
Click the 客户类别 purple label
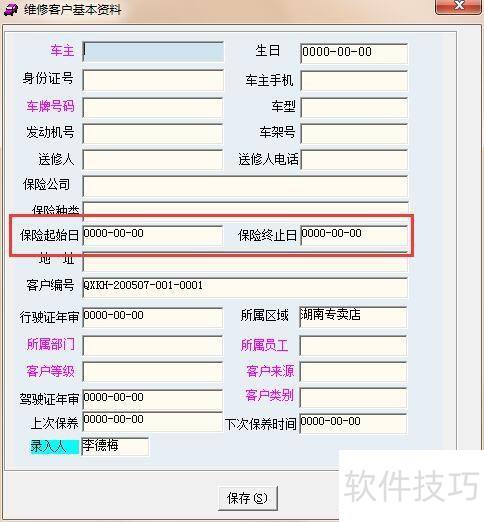(x=269, y=395)
